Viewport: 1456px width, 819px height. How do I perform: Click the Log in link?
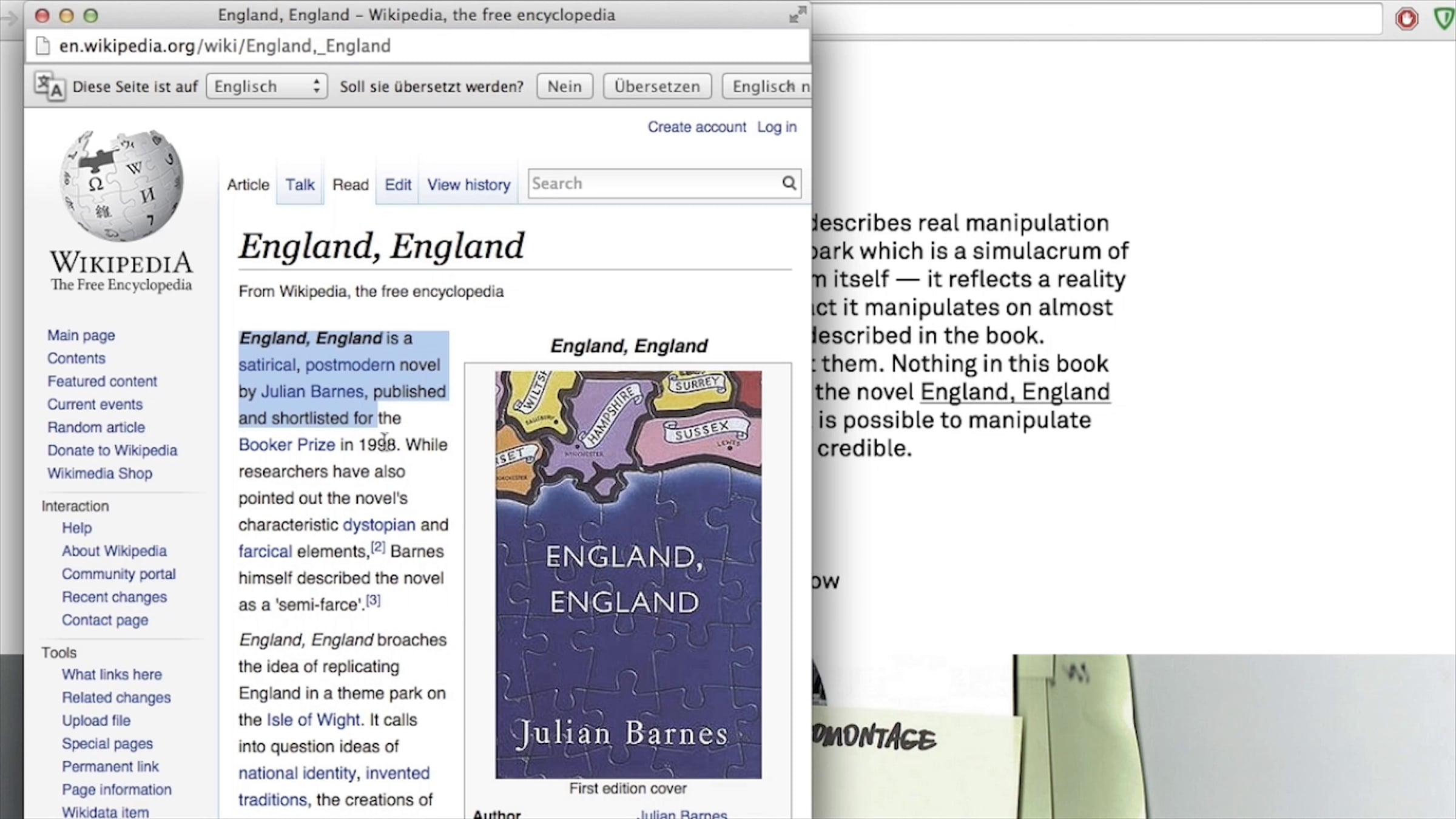[777, 127]
